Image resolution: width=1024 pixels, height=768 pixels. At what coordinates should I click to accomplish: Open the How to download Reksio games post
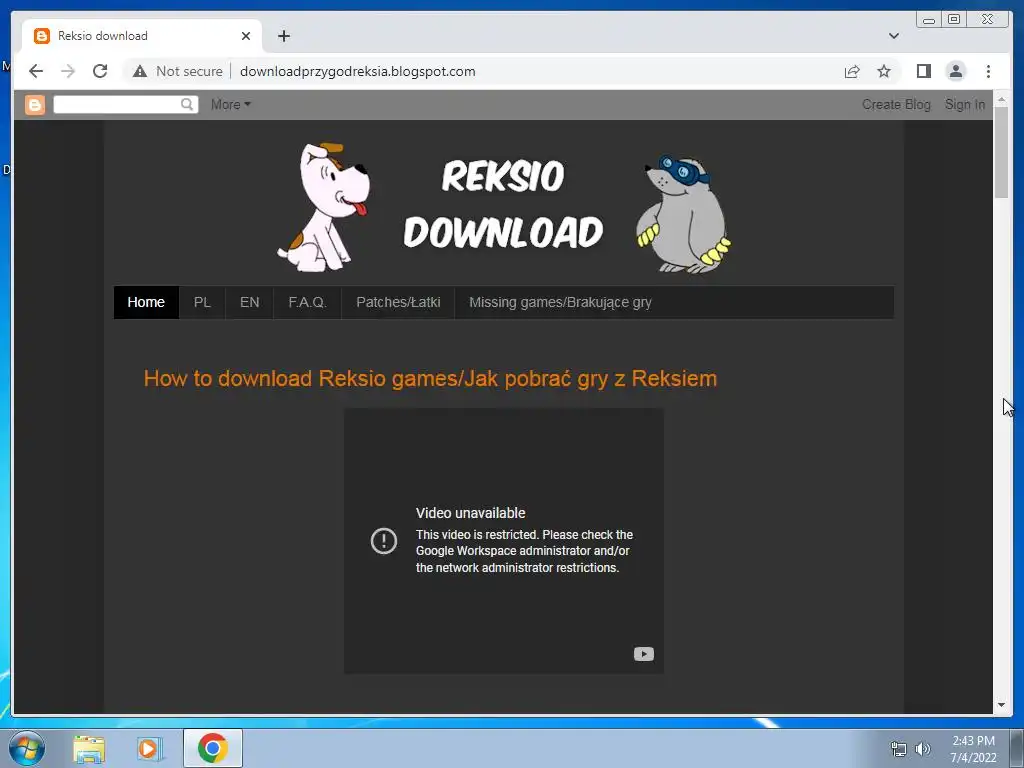pos(430,379)
